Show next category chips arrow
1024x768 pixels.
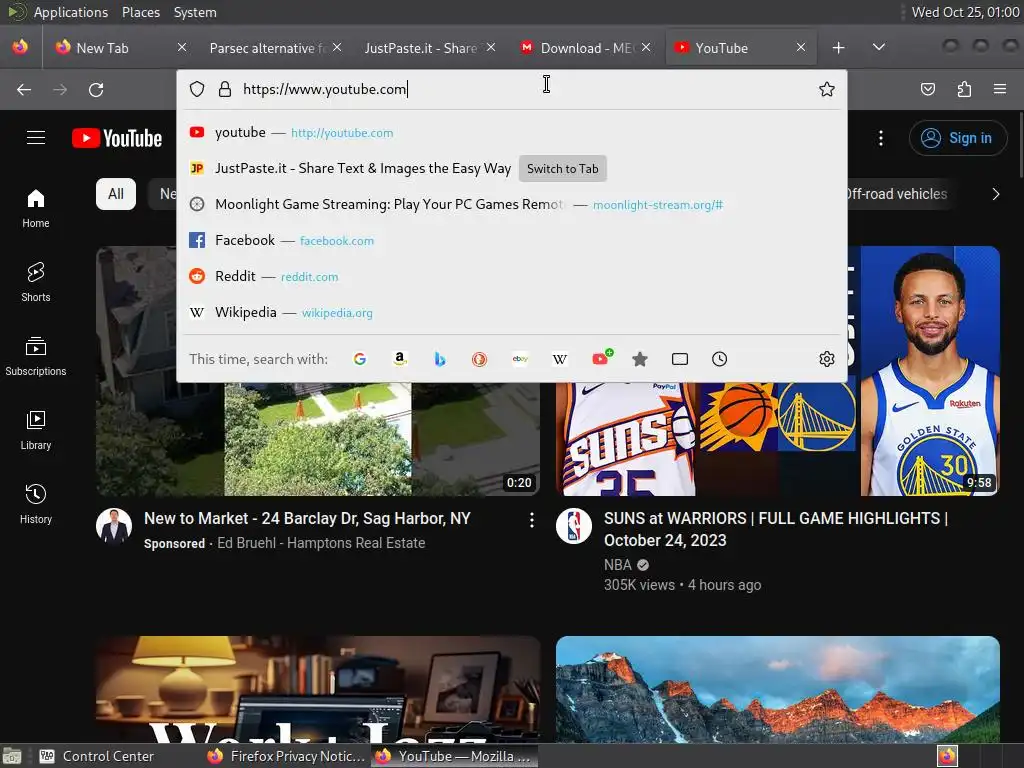pyautogui.click(x=995, y=194)
